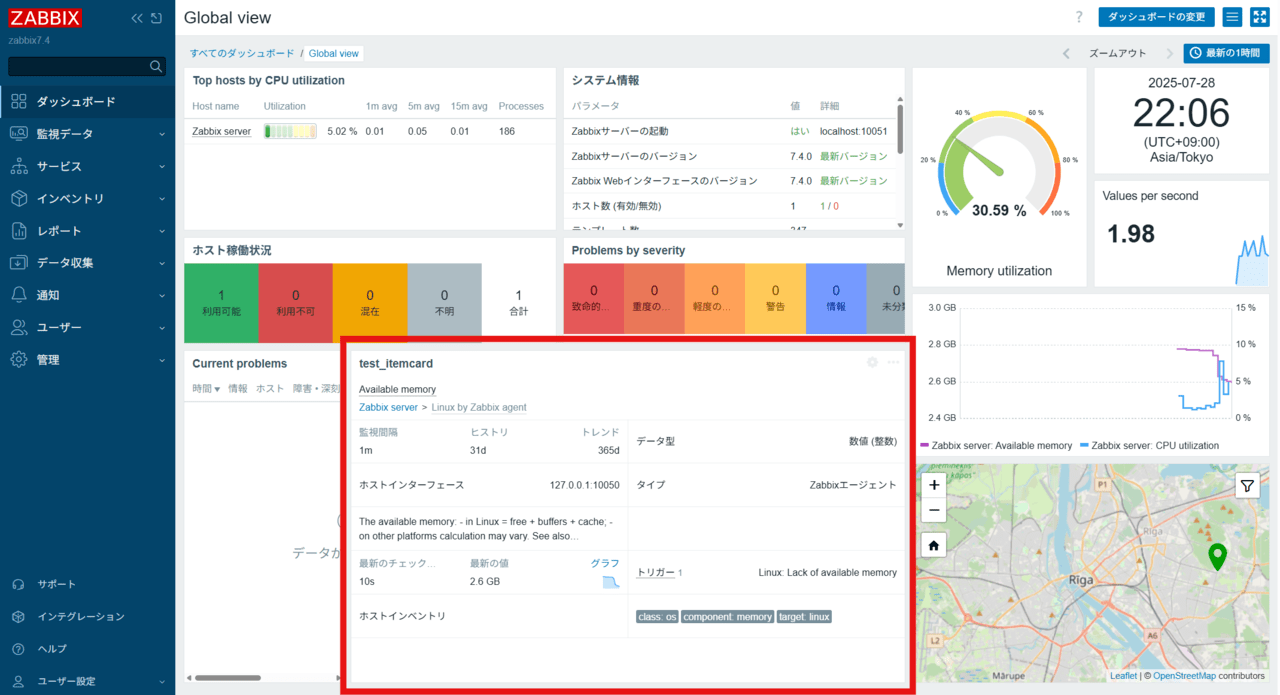This screenshot has height=695, width=1280.
Task: Open the OpenStreetMap attribution link
Action: point(1184,676)
